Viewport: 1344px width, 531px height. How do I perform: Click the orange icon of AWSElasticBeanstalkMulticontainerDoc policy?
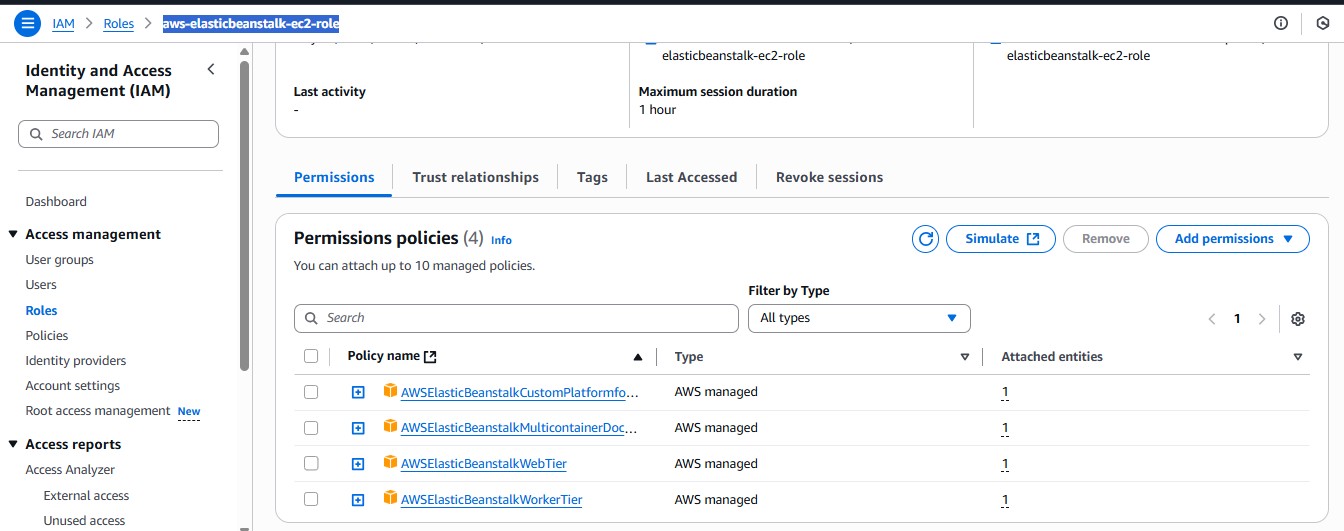tap(390, 426)
